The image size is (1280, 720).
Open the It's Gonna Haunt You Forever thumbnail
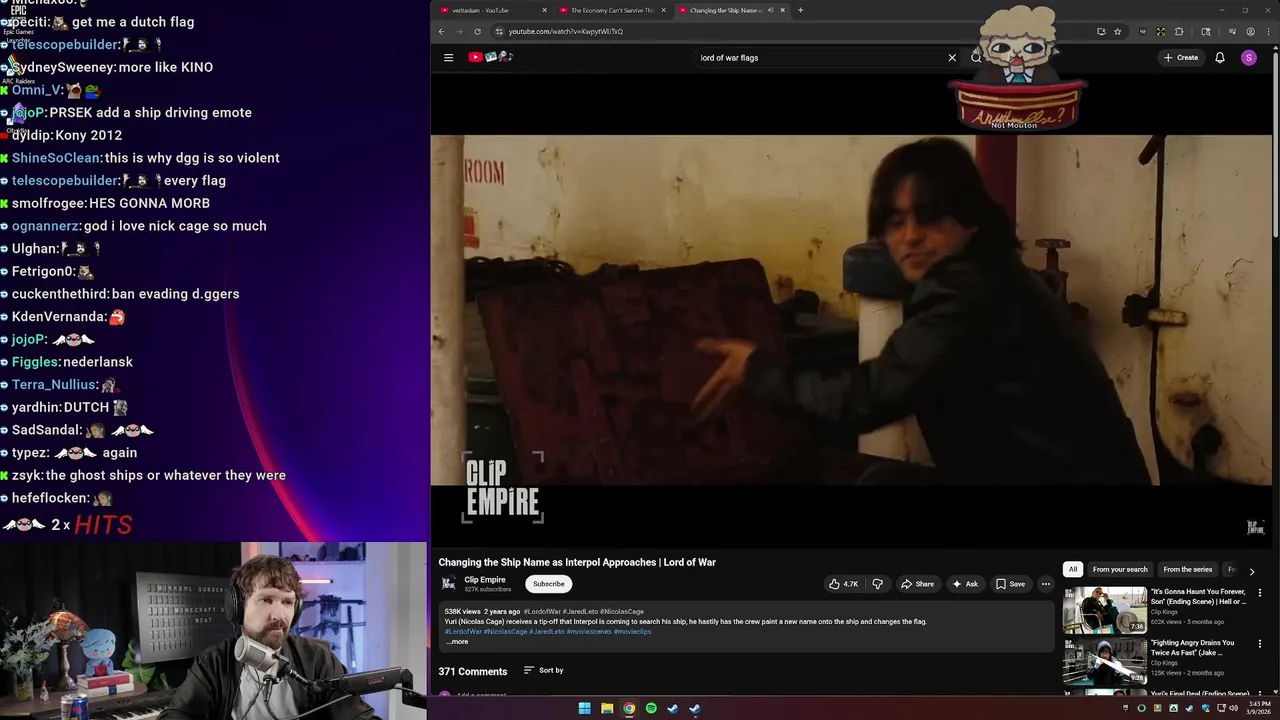click(x=1105, y=610)
